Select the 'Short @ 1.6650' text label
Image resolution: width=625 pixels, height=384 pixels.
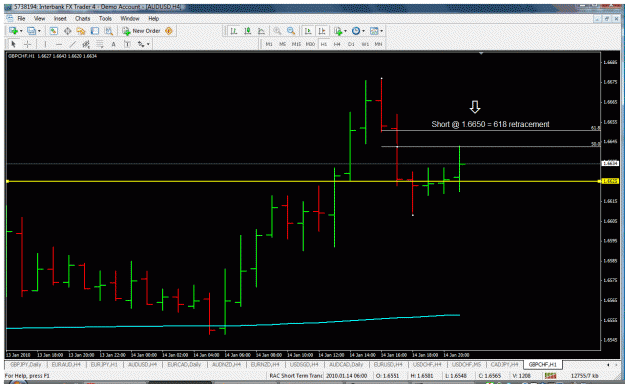tap(490, 124)
